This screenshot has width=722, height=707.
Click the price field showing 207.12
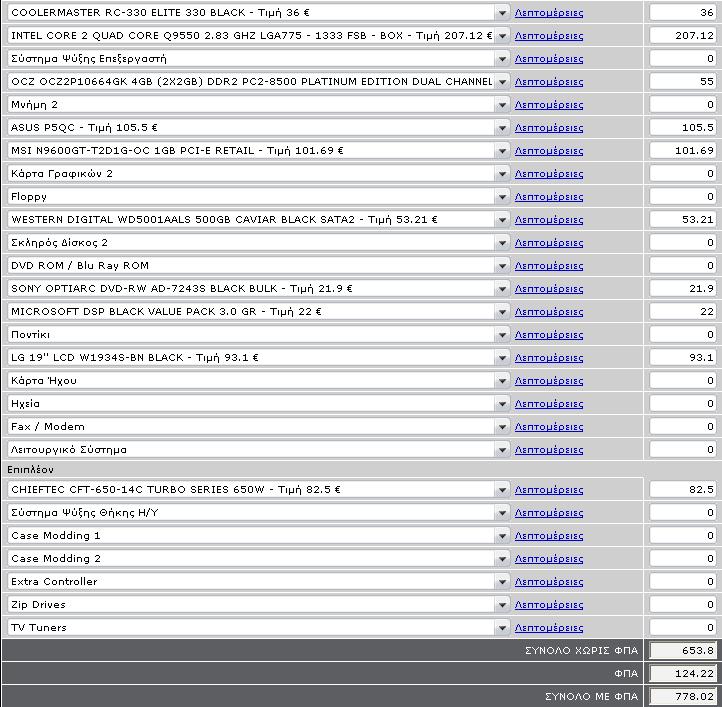click(683, 36)
